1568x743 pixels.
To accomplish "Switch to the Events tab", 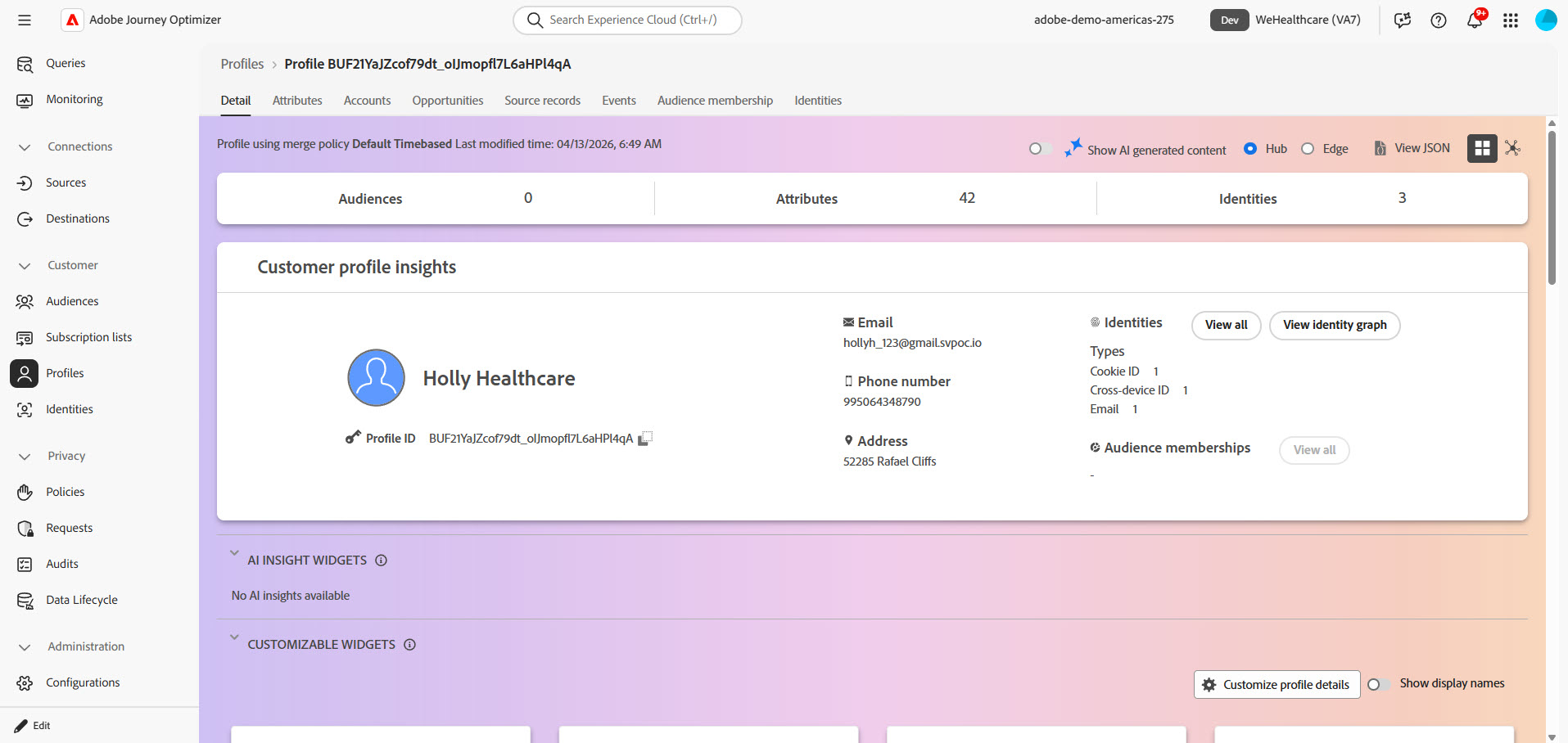I will 619,101.
